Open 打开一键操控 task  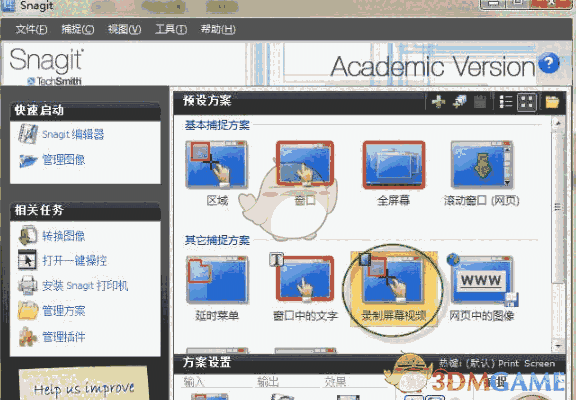click(75, 261)
